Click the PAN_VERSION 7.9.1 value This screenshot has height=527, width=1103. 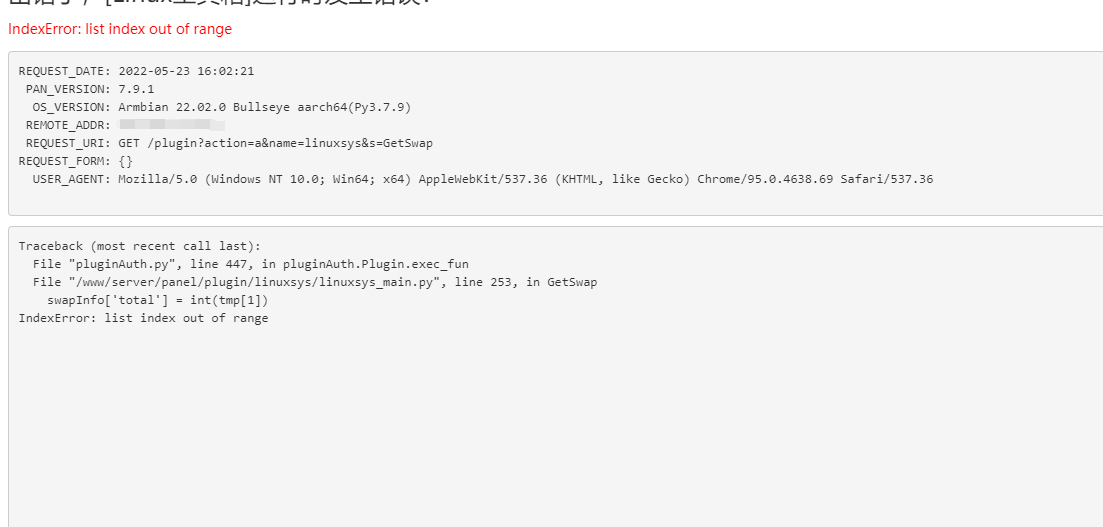click(x=136, y=89)
